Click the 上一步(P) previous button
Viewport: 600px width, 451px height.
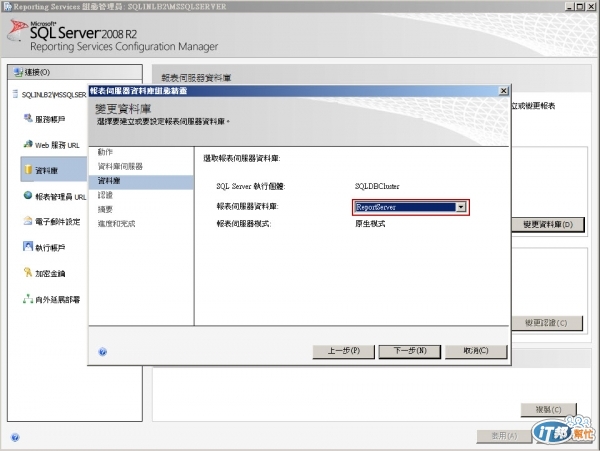point(344,351)
